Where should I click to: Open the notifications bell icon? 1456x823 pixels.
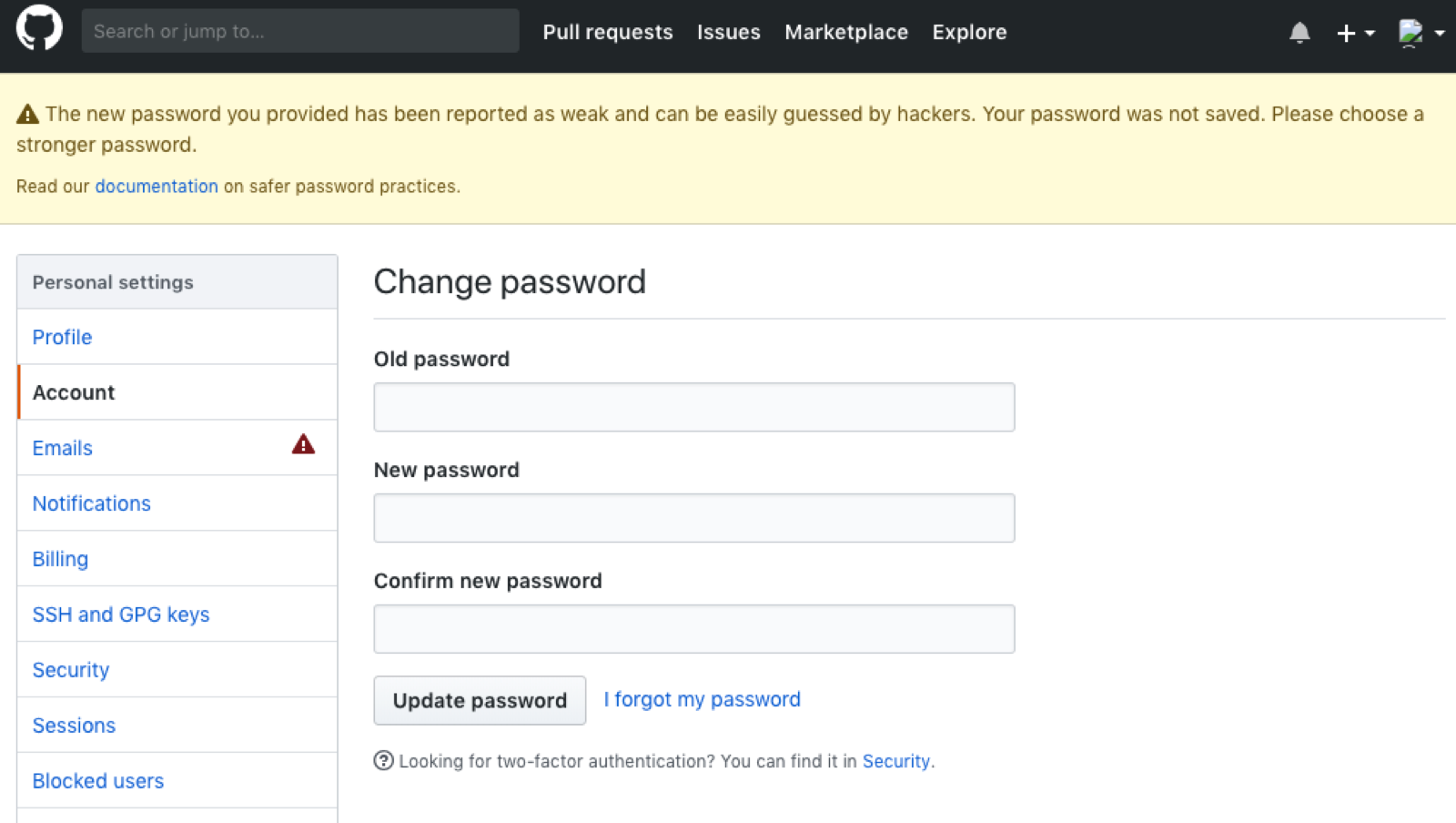(x=1299, y=33)
